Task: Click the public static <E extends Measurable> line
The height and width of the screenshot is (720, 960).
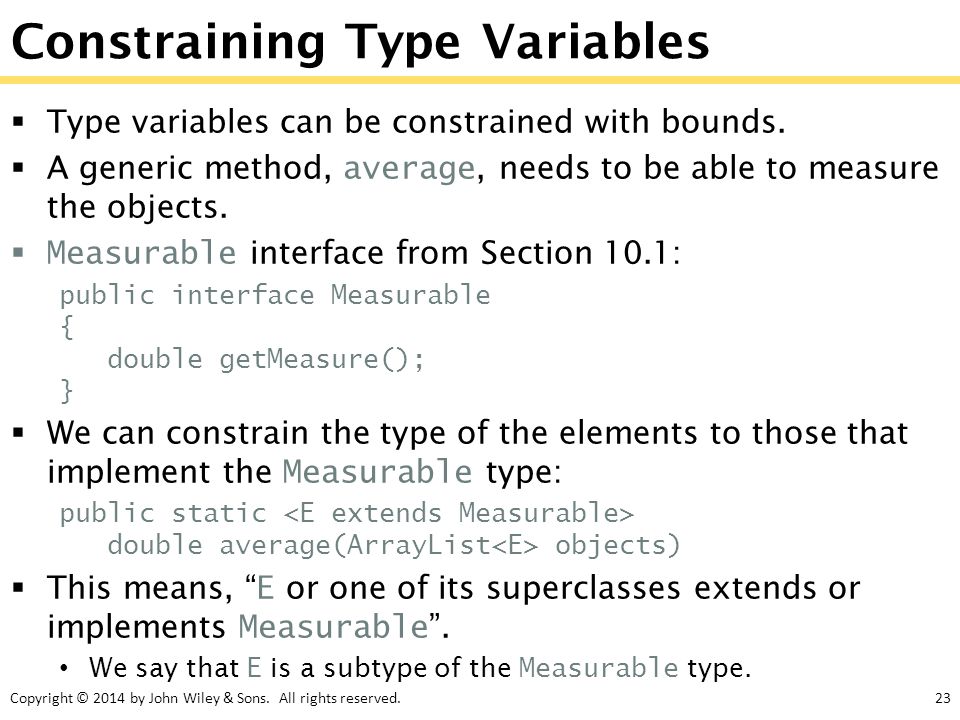Action: pos(347,513)
